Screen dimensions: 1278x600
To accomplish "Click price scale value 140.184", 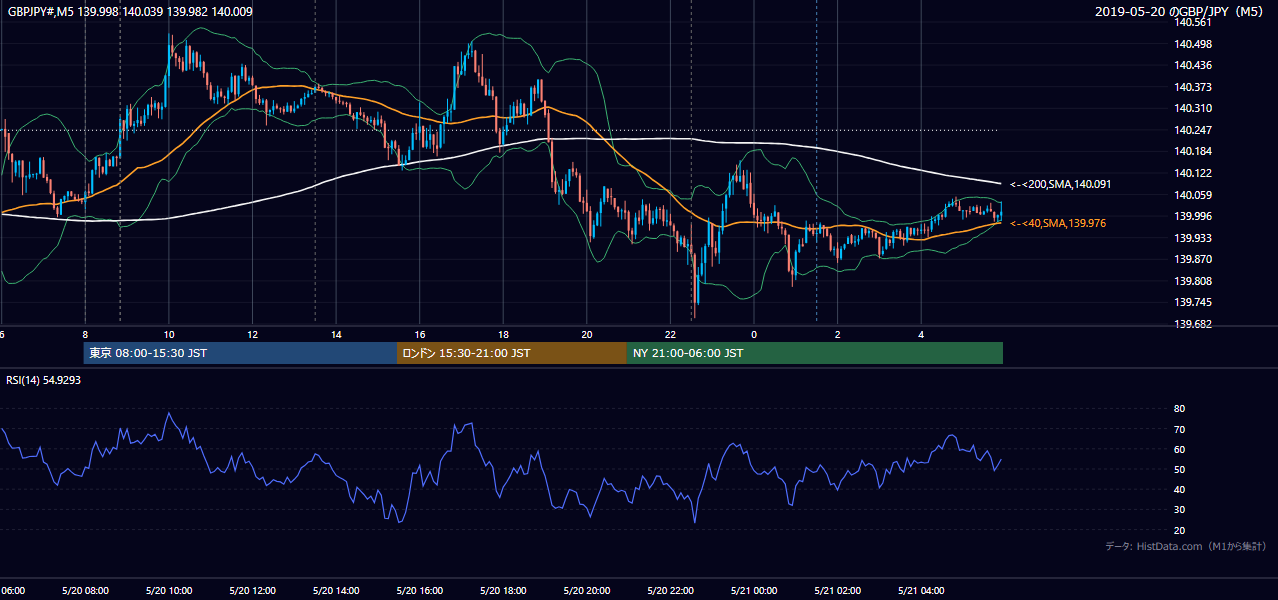I will [x=1195, y=151].
